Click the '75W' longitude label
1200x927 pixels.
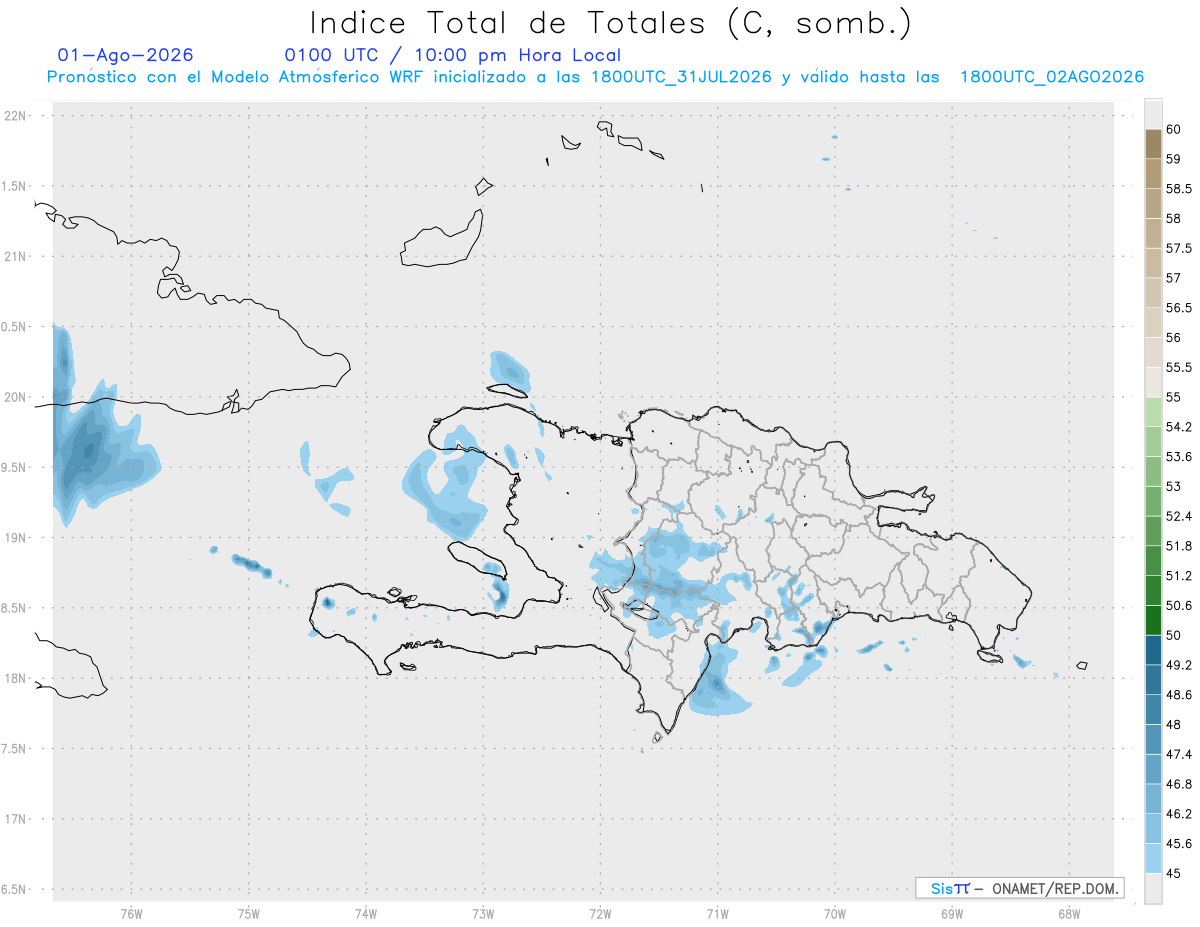pyautogui.click(x=249, y=914)
